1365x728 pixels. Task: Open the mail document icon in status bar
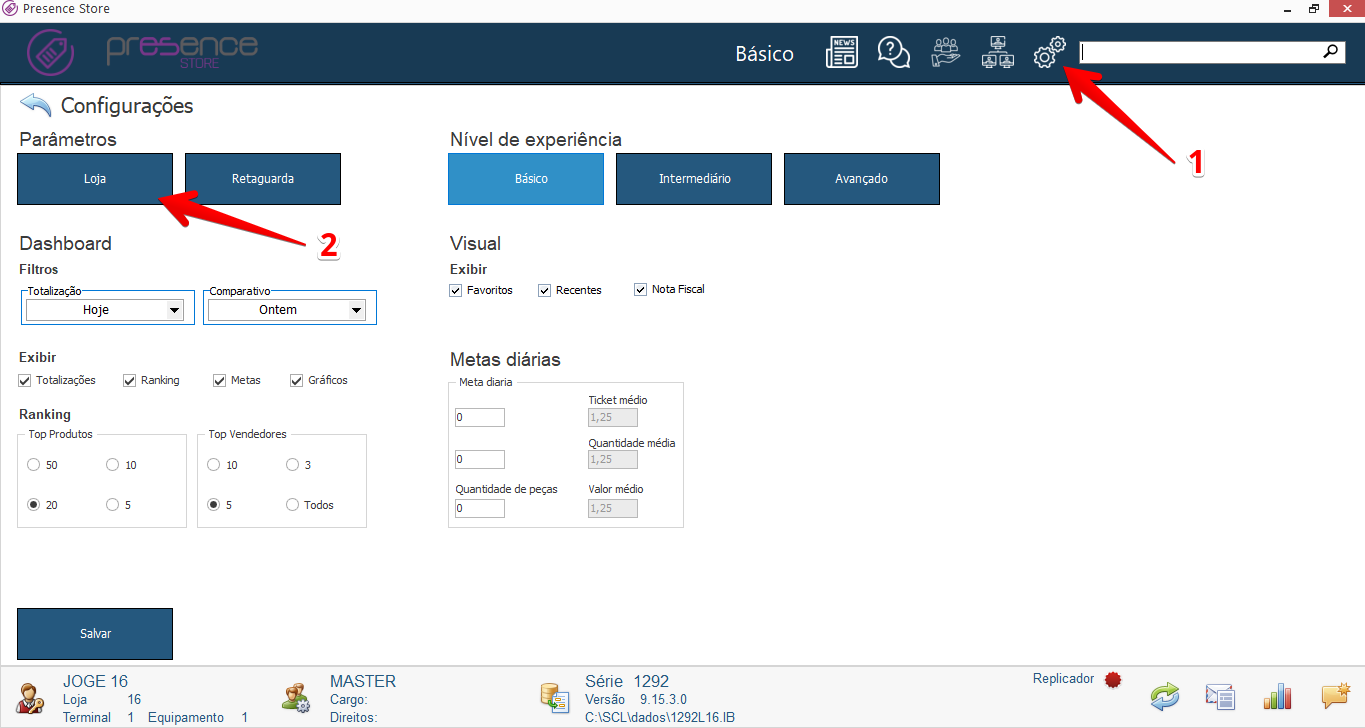(x=1220, y=696)
